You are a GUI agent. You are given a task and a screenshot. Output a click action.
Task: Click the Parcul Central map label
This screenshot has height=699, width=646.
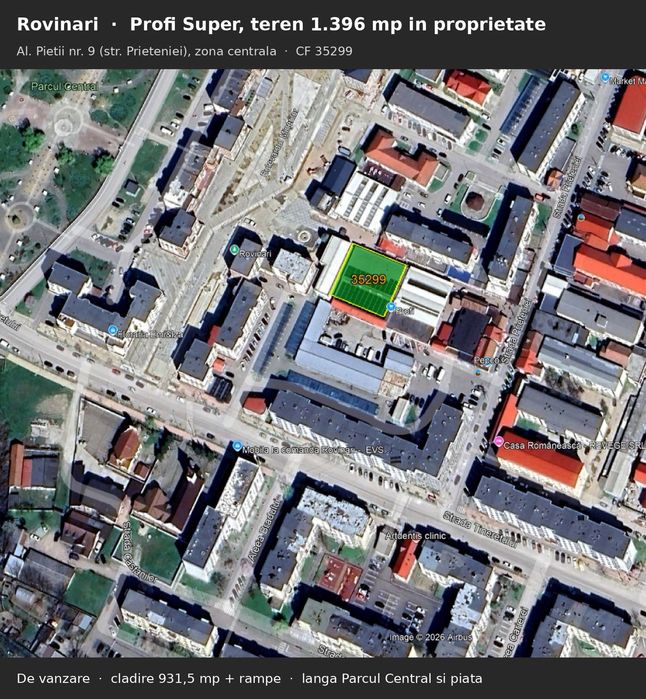(64, 86)
